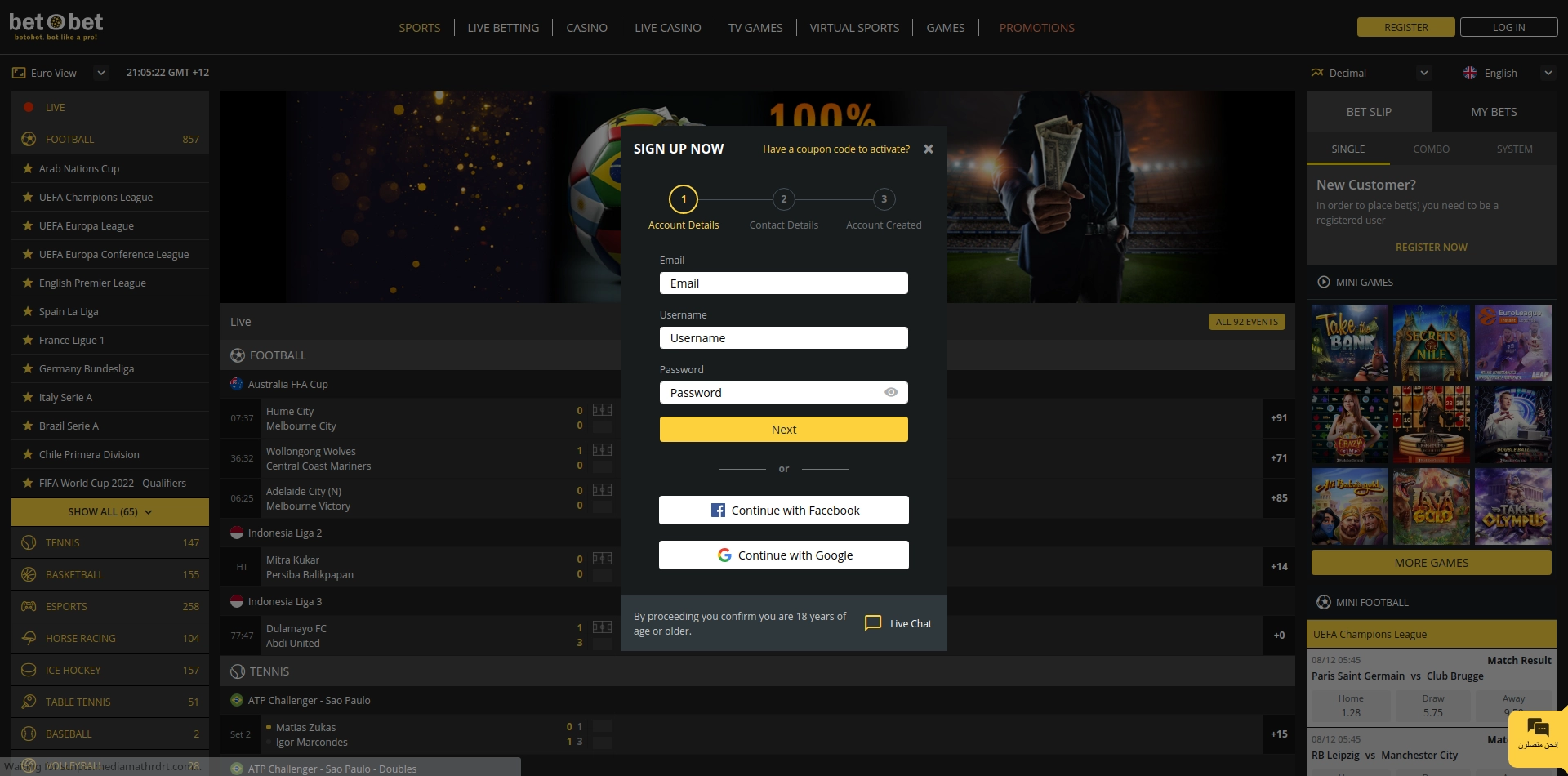Expand Show All (65) leagues
The width and height of the screenshot is (1568, 776).
click(x=110, y=512)
